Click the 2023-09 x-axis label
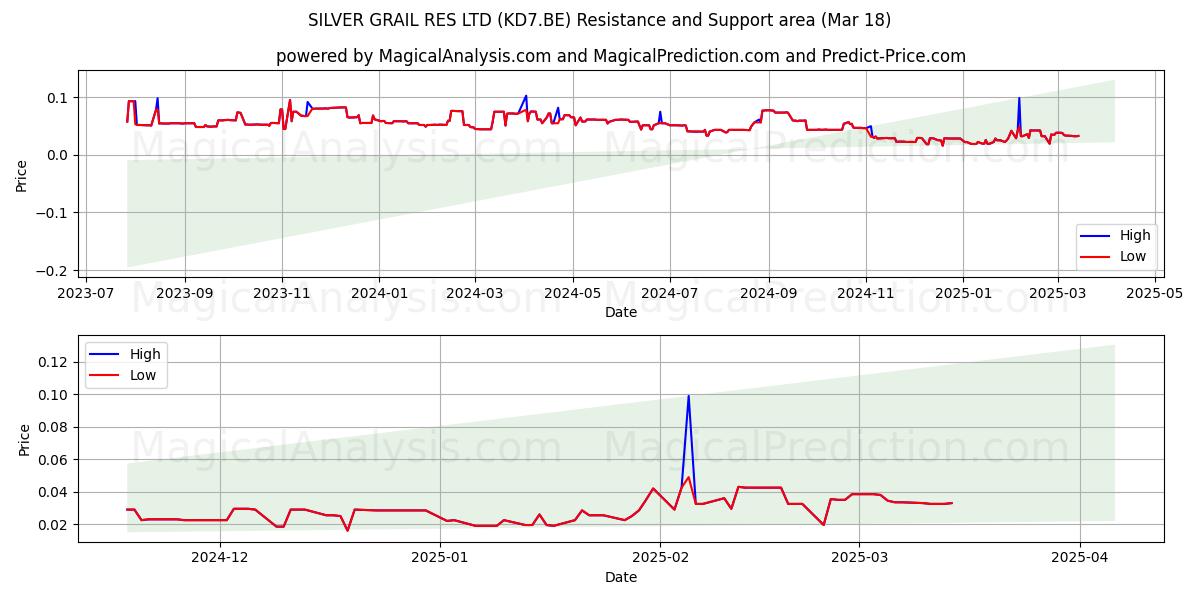Viewport: 1200px width, 600px height. coord(184,294)
